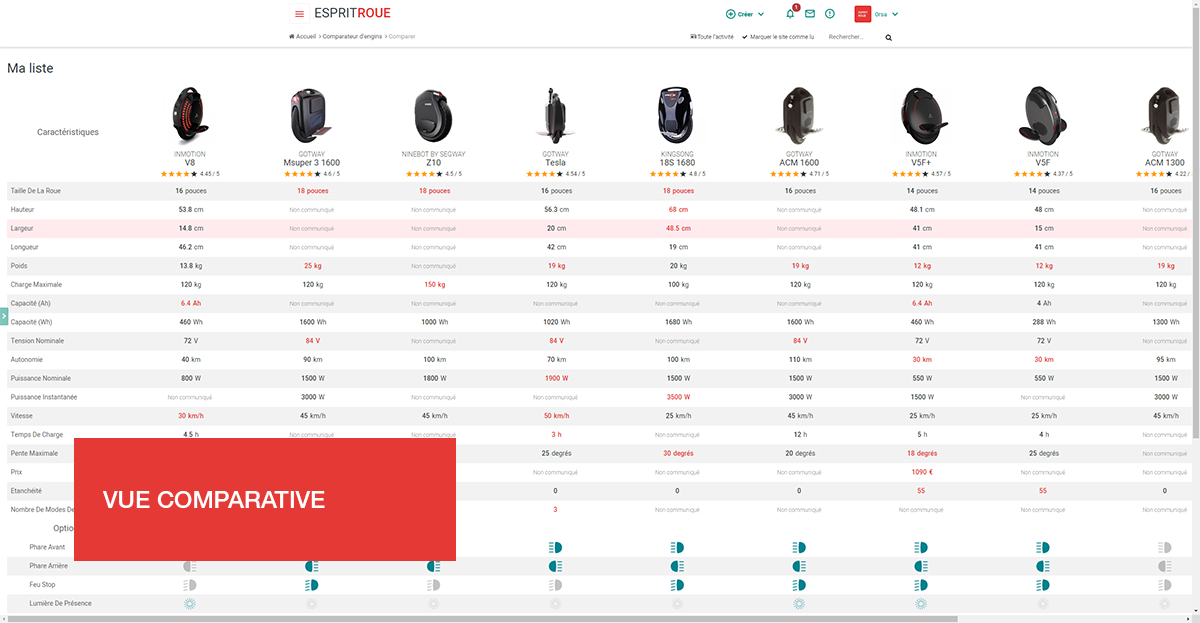
Task: Click the Phare Avant icon for ACM 1600
Action: tap(799, 548)
